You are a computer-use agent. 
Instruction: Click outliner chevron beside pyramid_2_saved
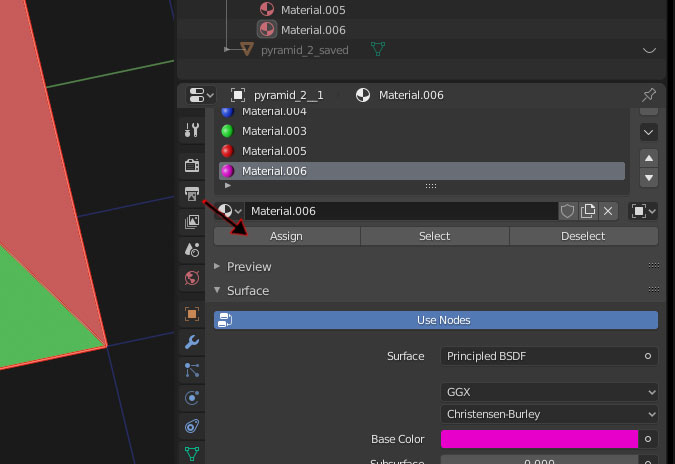tap(649, 50)
